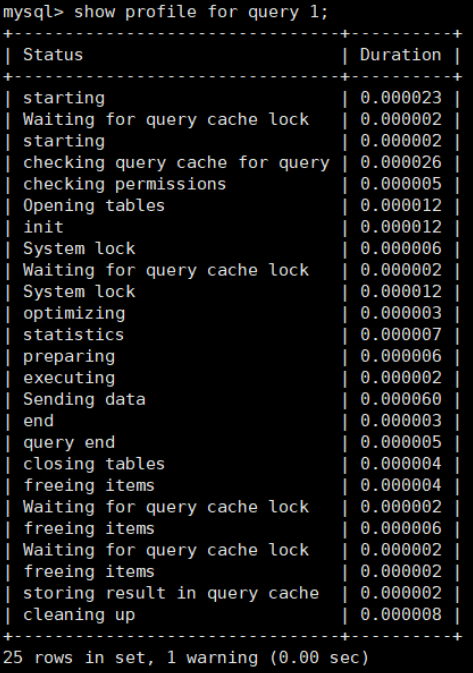
Task: Click the cleaning up status row
Action: 232,615
